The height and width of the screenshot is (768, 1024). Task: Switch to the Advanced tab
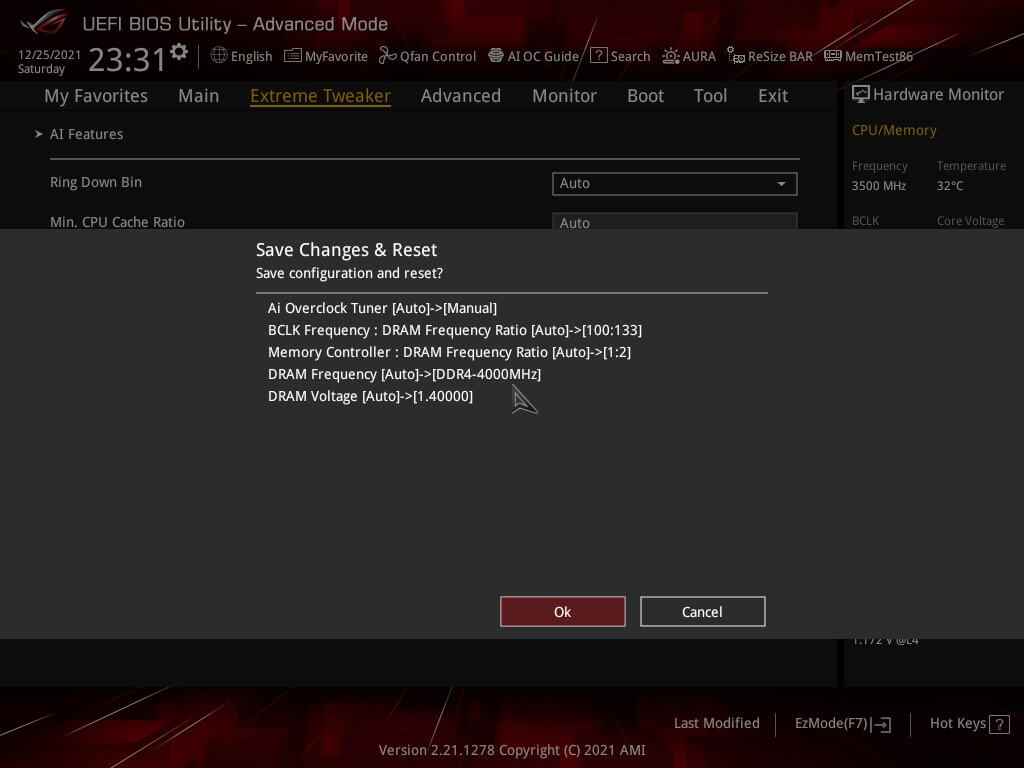pos(460,96)
